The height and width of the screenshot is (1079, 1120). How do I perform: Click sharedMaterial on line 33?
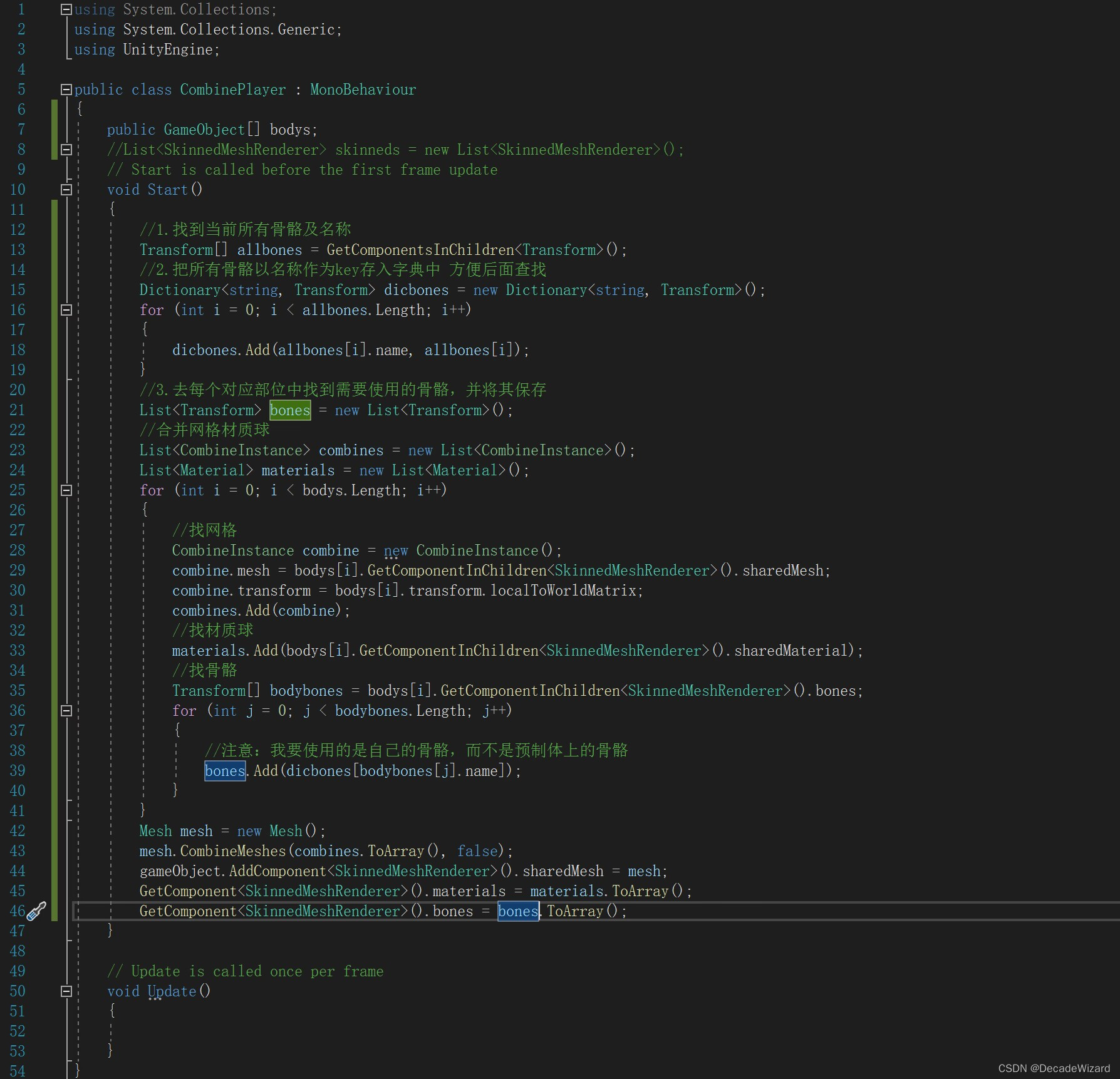click(791, 651)
